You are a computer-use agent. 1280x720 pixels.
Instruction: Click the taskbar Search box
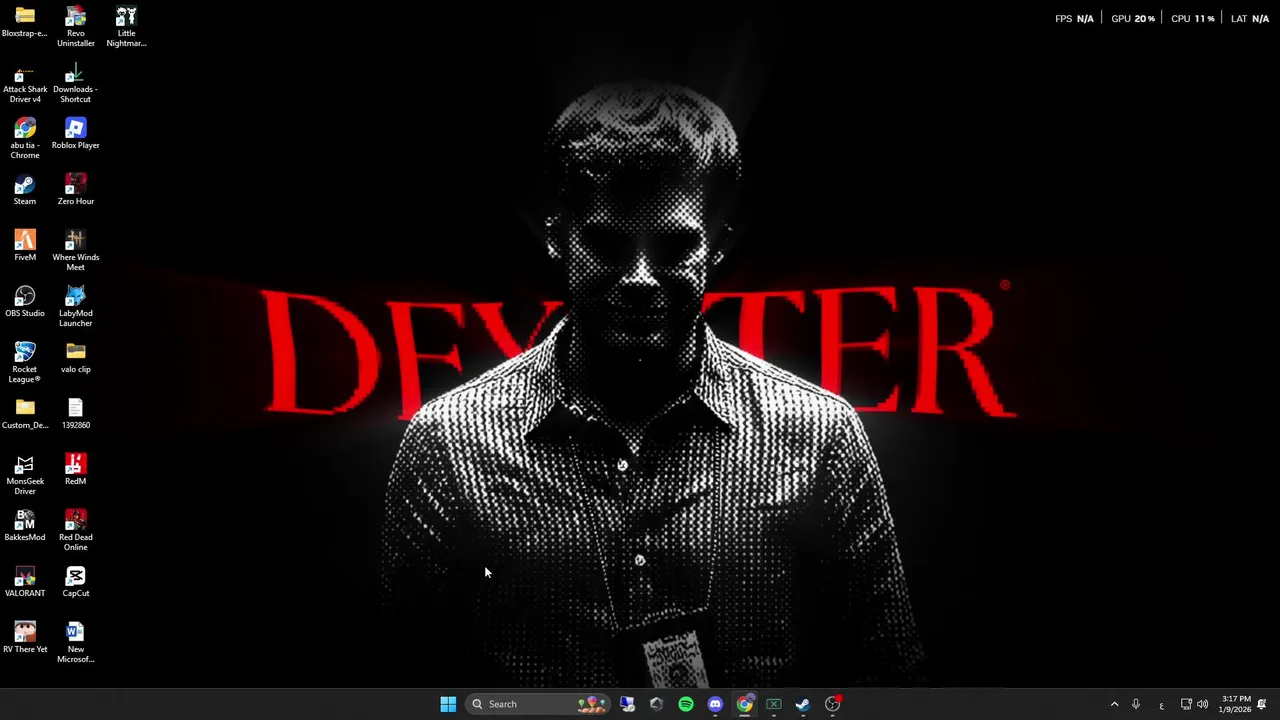(x=539, y=704)
